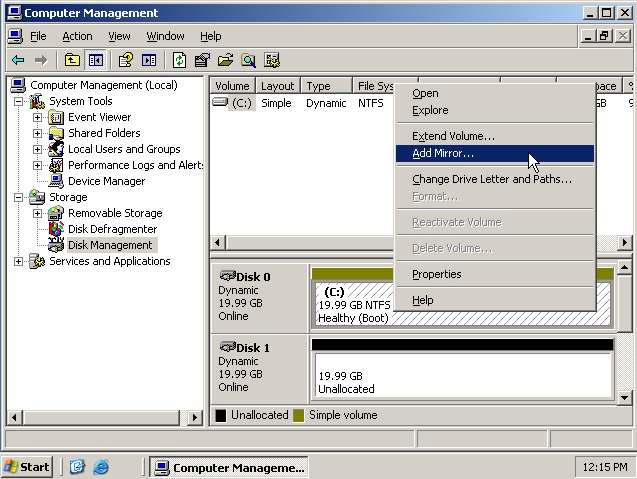Viewport: 637px width, 479px height.
Task: Select Computer Management (Local) root node
Action: point(104,85)
